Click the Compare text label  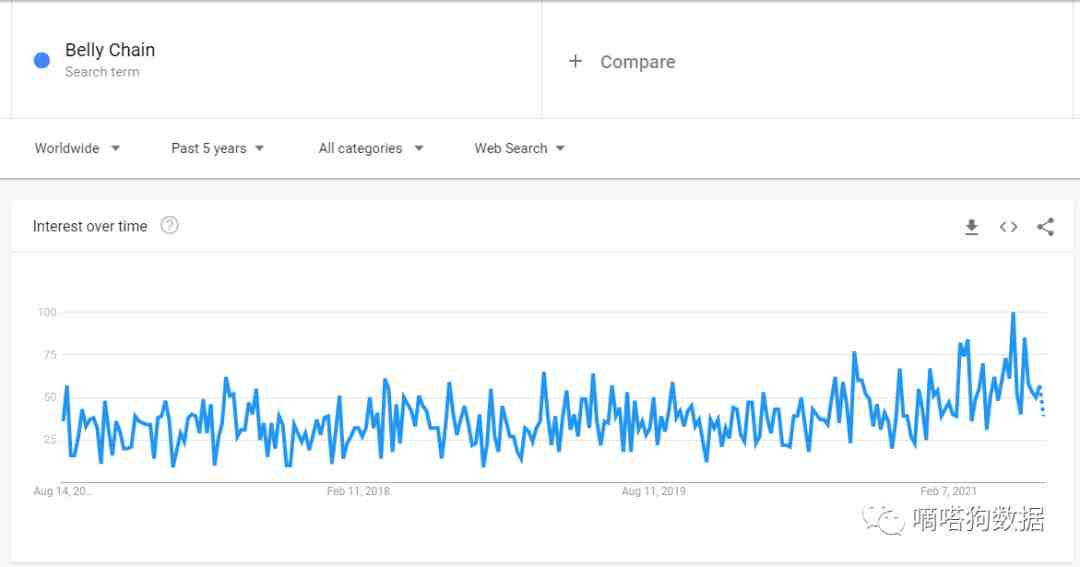pos(637,62)
